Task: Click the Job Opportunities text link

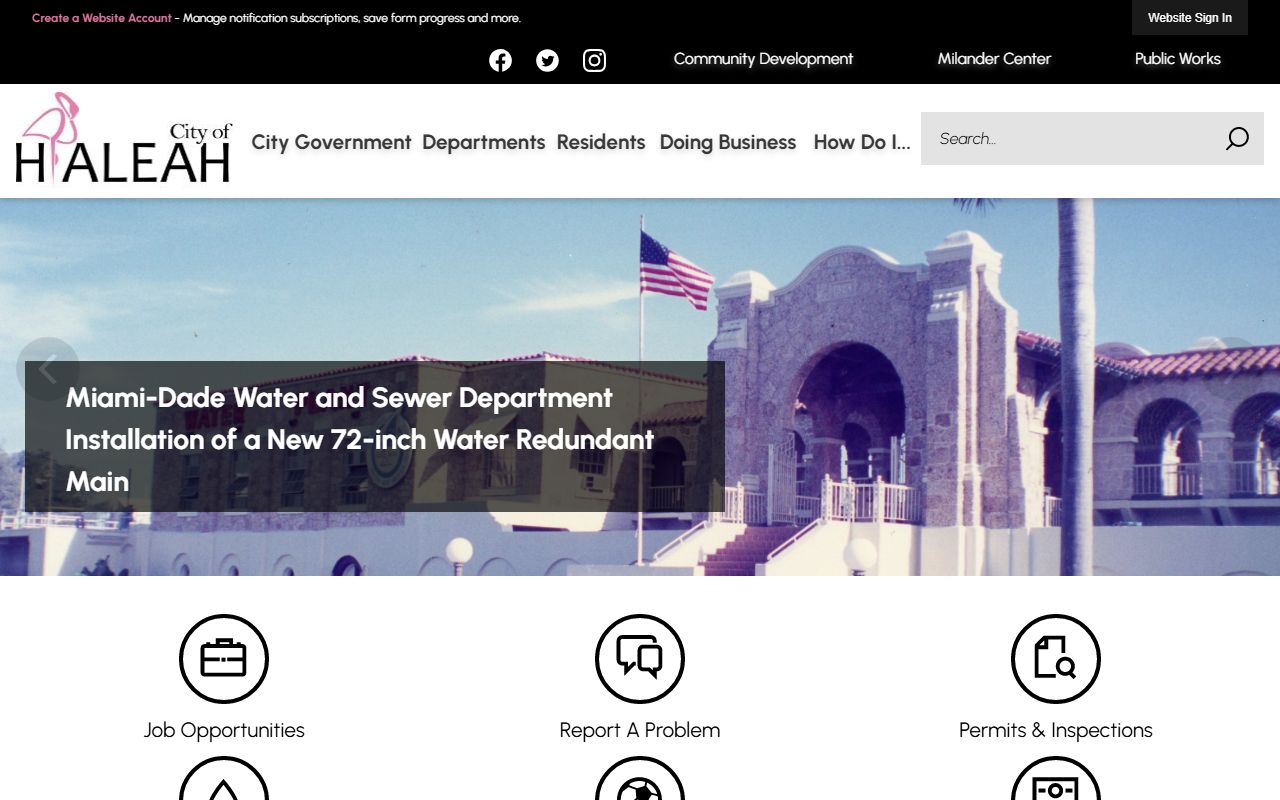Action: click(224, 730)
